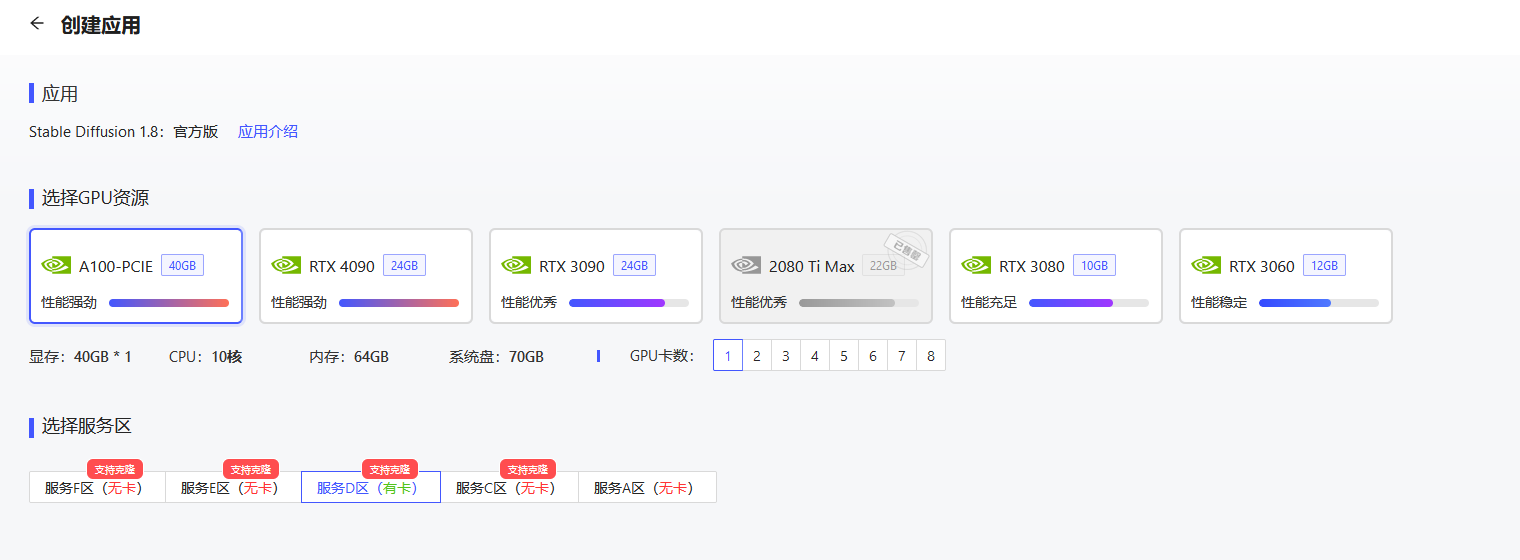
Task: Select the A100-PCIE GPU card
Action: pos(136,276)
